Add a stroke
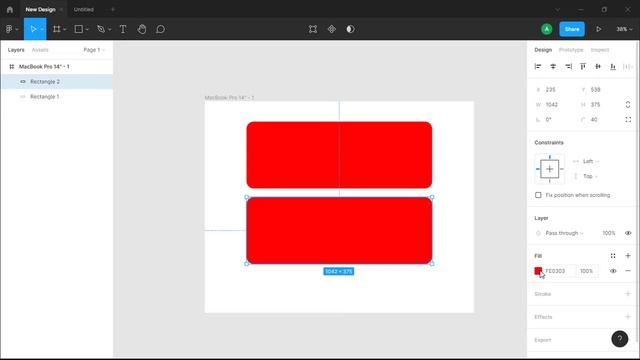The height and width of the screenshot is (360, 640). (x=628, y=294)
